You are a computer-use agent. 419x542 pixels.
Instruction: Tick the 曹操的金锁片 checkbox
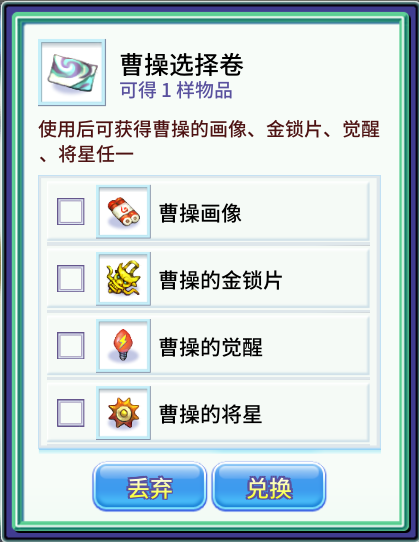click(x=71, y=278)
